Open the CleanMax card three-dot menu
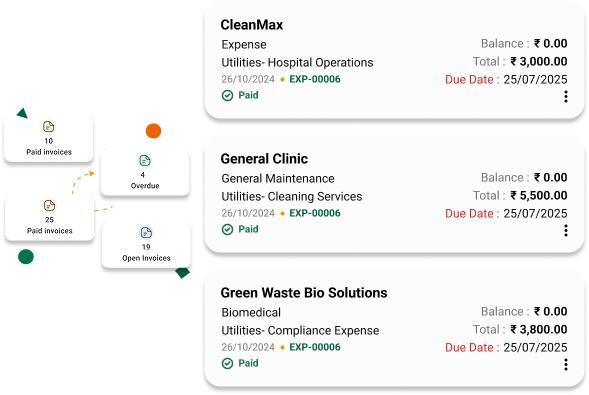 coord(566,96)
